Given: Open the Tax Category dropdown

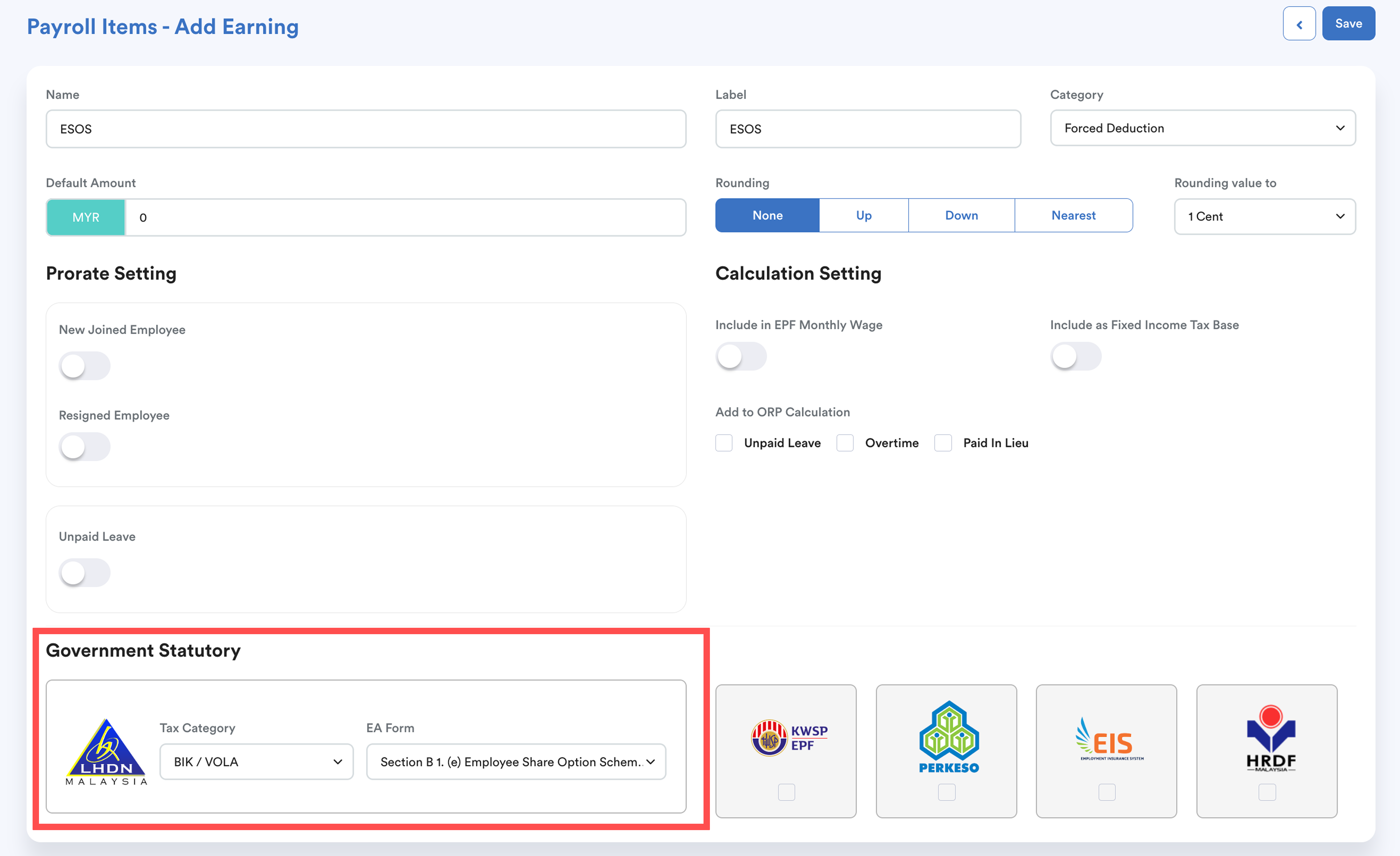Looking at the screenshot, I should click(x=256, y=762).
